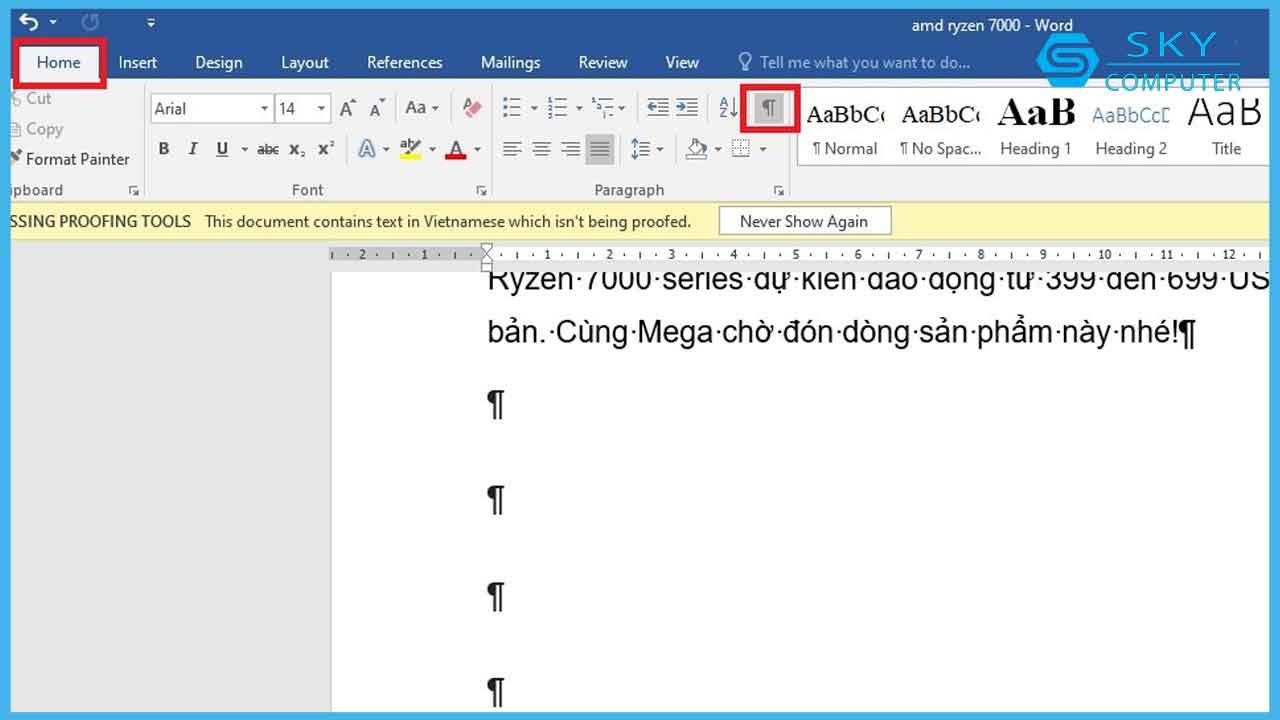Open the Review tab

click(603, 62)
